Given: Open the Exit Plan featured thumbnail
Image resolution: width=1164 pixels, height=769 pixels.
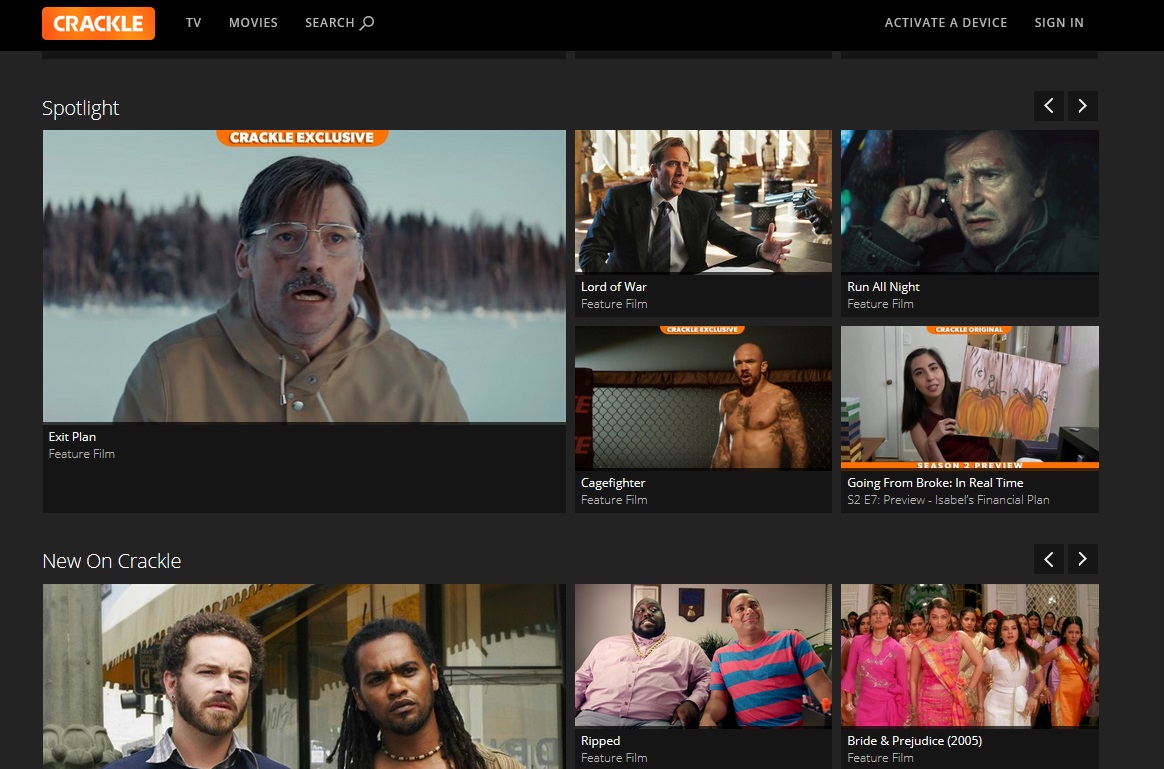Looking at the screenshot, I should (x=304, y=276).
